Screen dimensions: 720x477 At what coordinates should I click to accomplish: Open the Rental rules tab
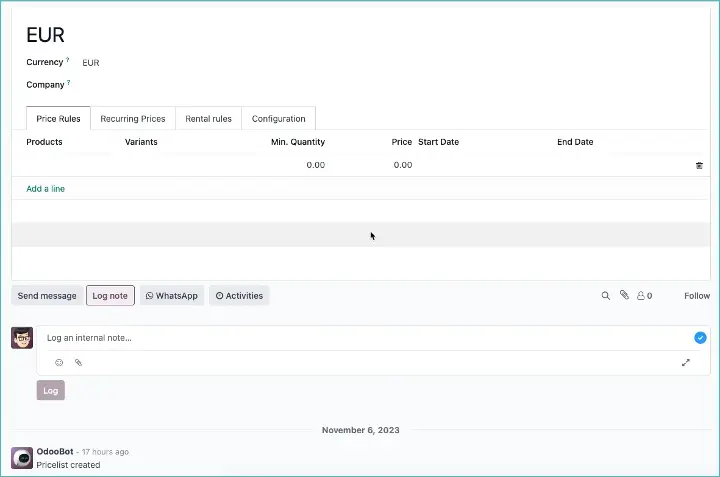[x=208, y=119]
